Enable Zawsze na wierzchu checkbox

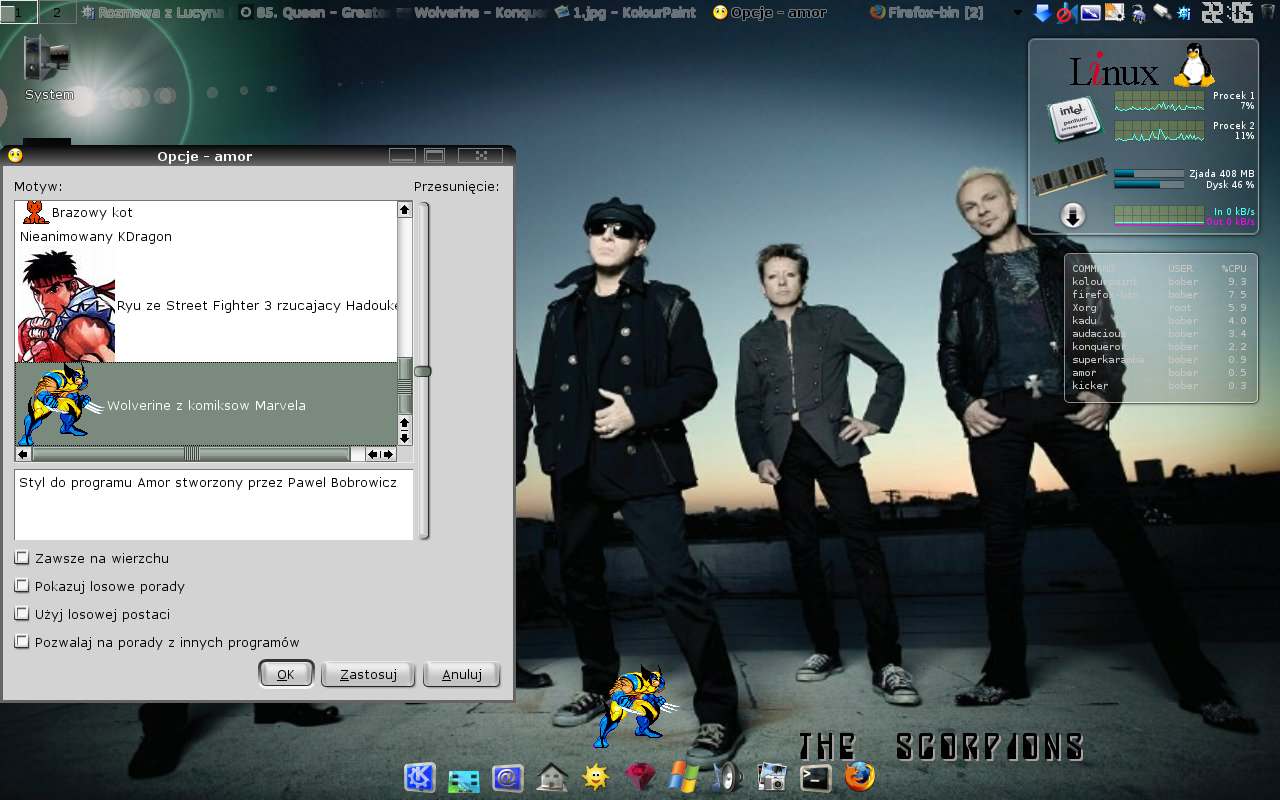click(x=22, y=558)
